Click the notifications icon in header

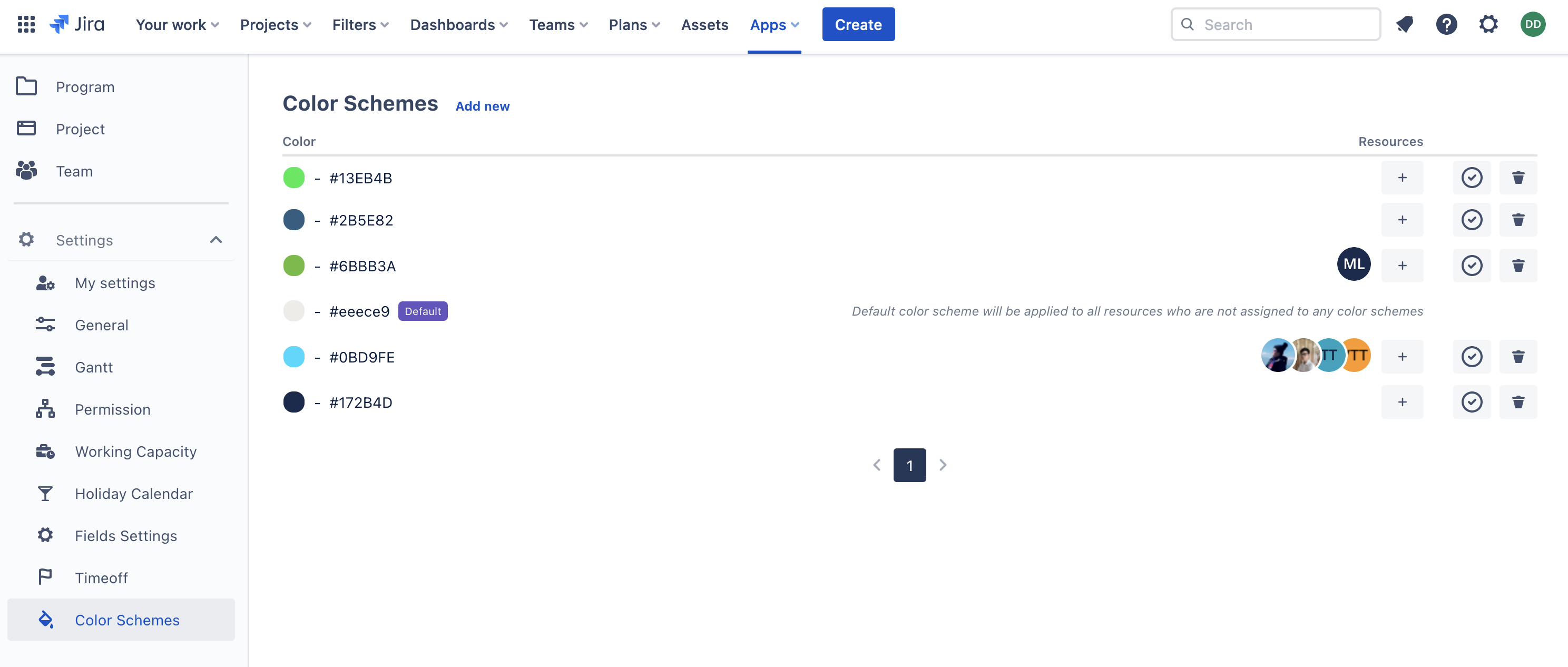(x=1404, y=24)
